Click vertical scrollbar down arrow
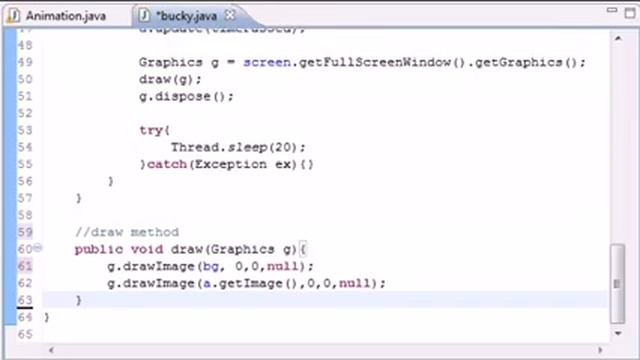Screen dimensions: 640x360 click(618, 333)
